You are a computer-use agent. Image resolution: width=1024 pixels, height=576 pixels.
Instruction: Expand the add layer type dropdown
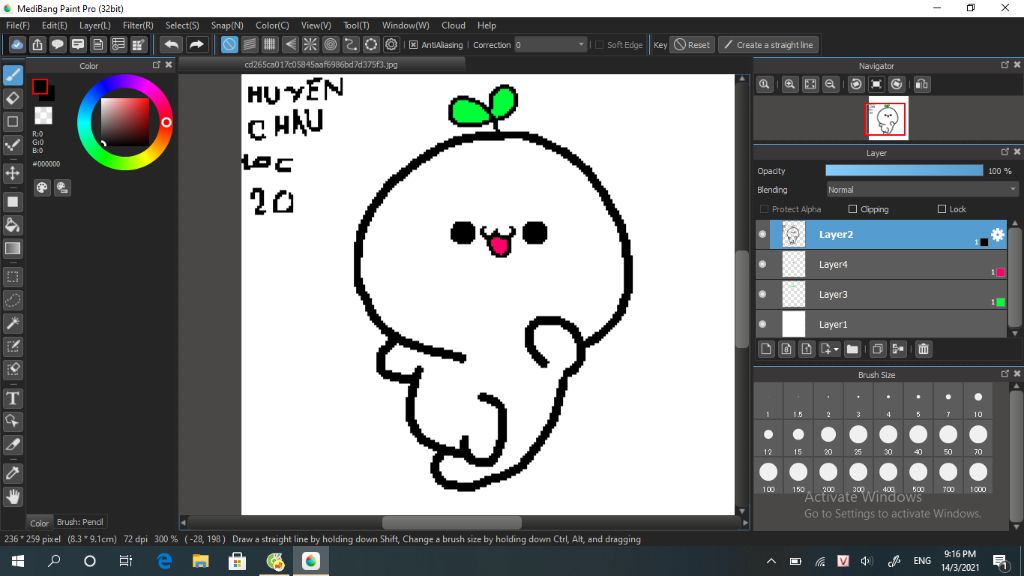(829, 349)
